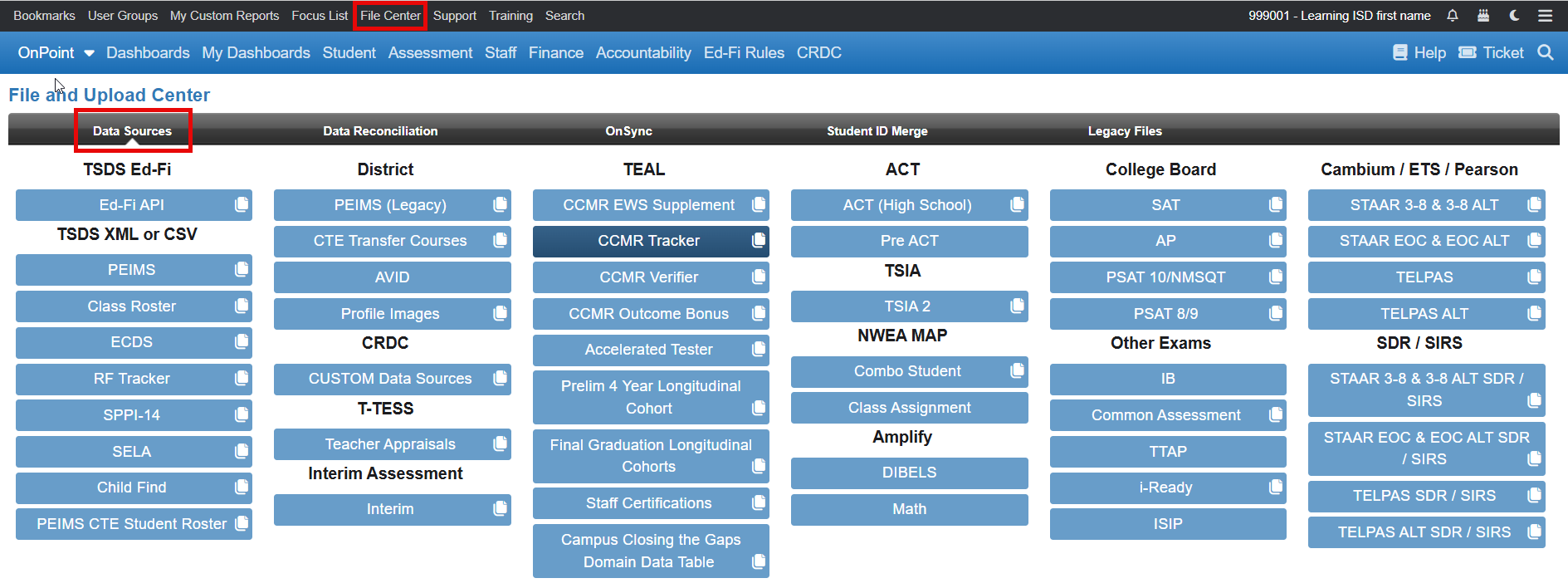1568x588 pixels.
Task: Open Final Graduation Longitudinal Cohorts
Action: (651, 456)
